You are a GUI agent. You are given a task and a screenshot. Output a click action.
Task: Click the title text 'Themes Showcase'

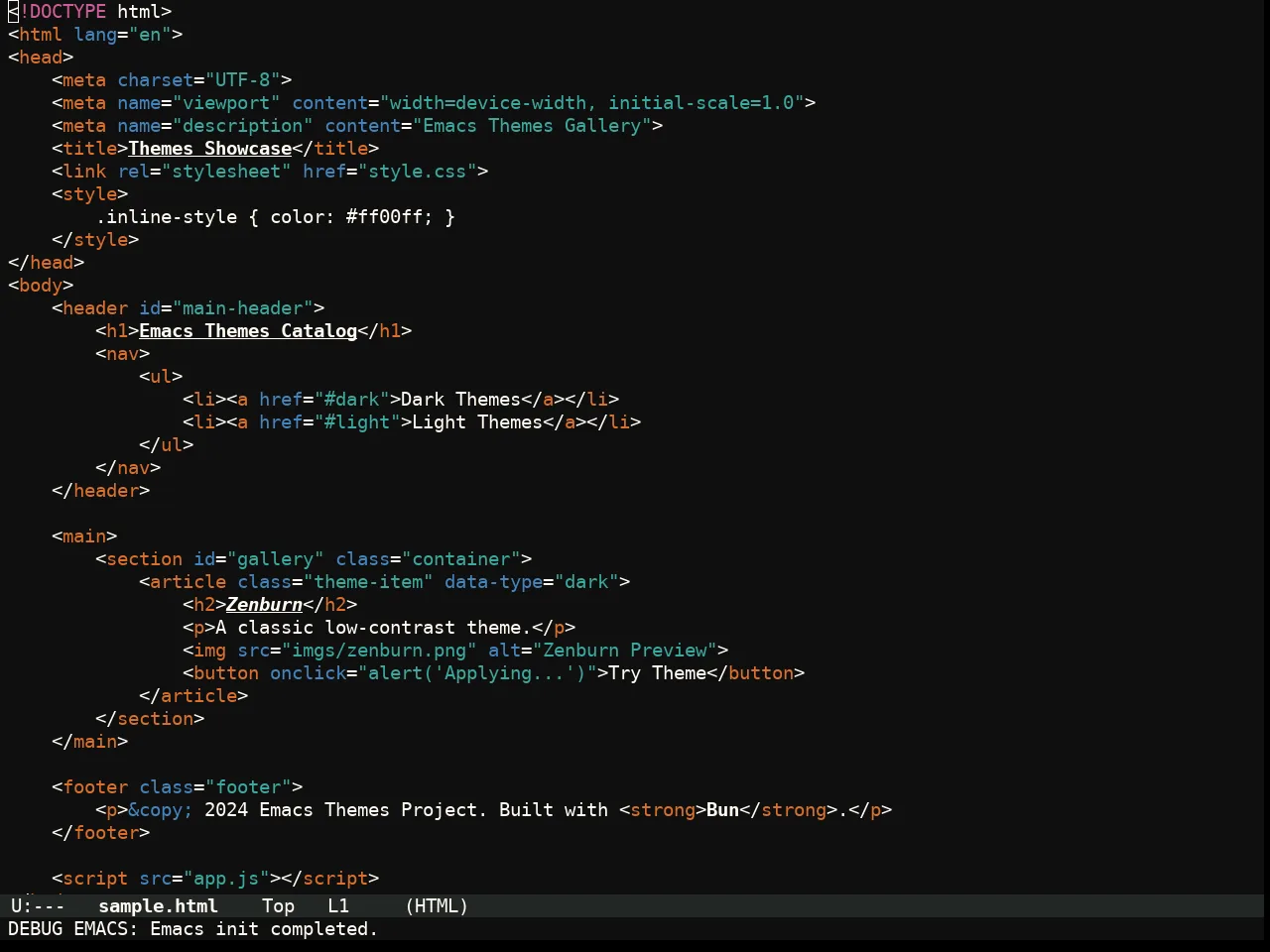(210, 148)
